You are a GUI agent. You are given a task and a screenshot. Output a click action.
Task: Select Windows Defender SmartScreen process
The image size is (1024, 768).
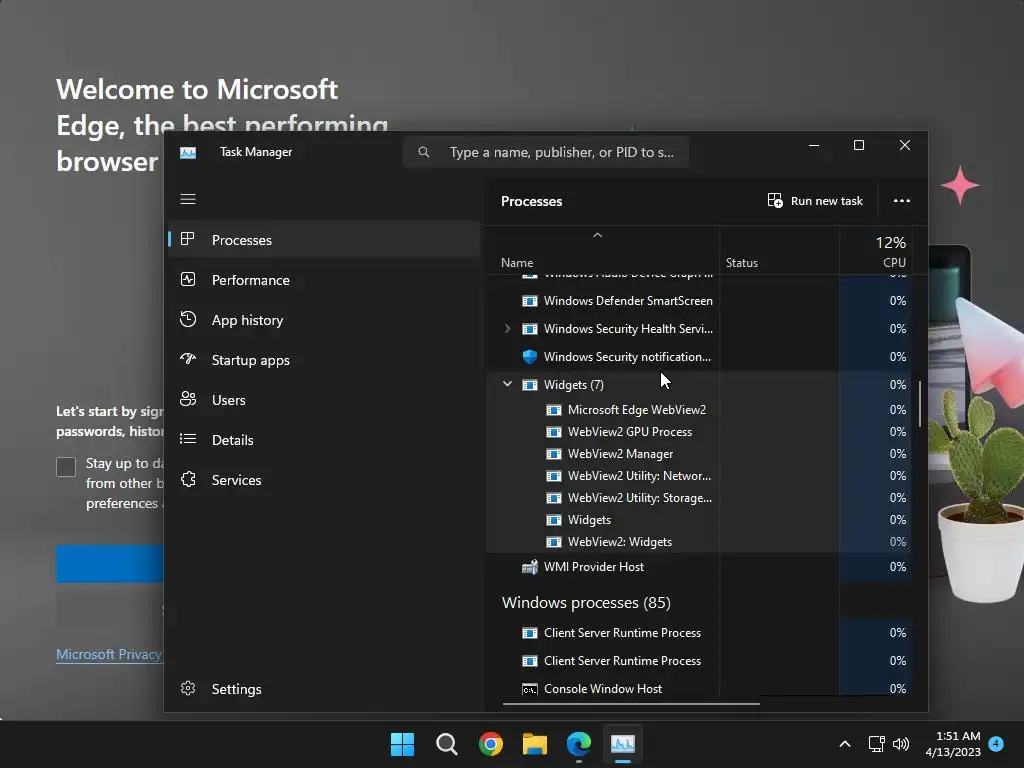(x=699, y=300)
